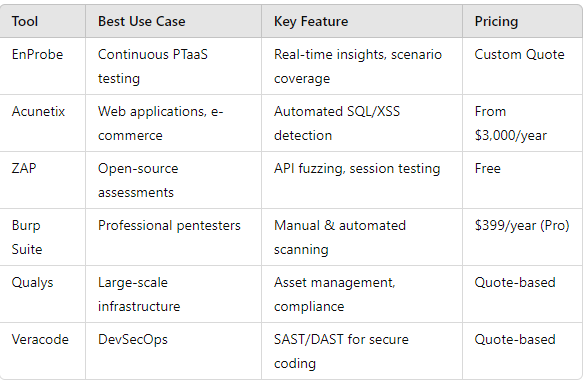Click the Free pricing cell for ZAP
The width and height of the screenshot is (586, 382).
point(487,169)
